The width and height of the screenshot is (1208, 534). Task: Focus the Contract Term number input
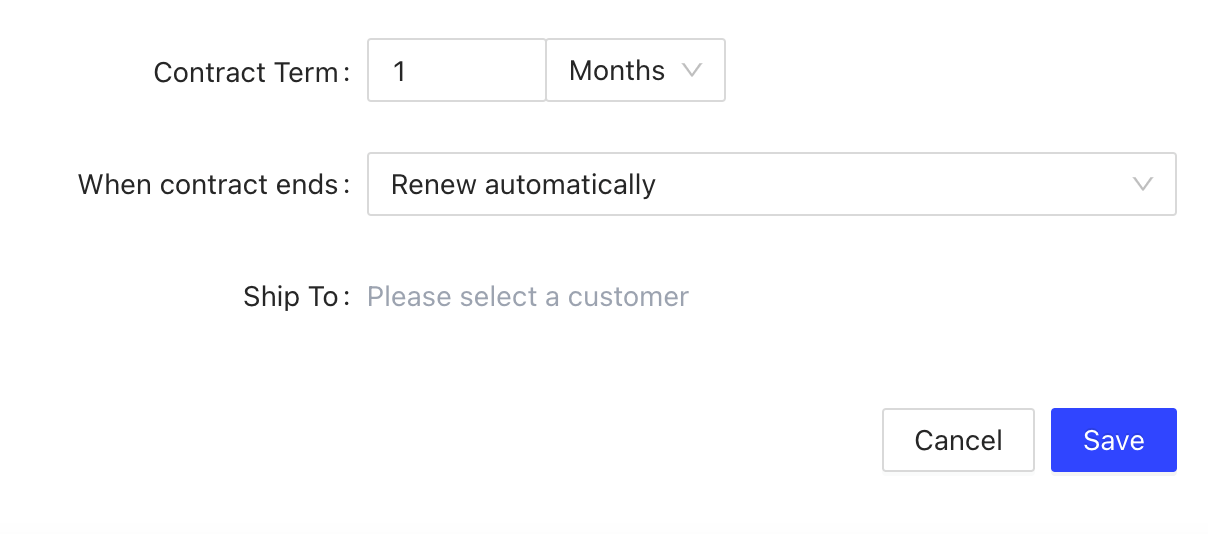pos(456,71)
